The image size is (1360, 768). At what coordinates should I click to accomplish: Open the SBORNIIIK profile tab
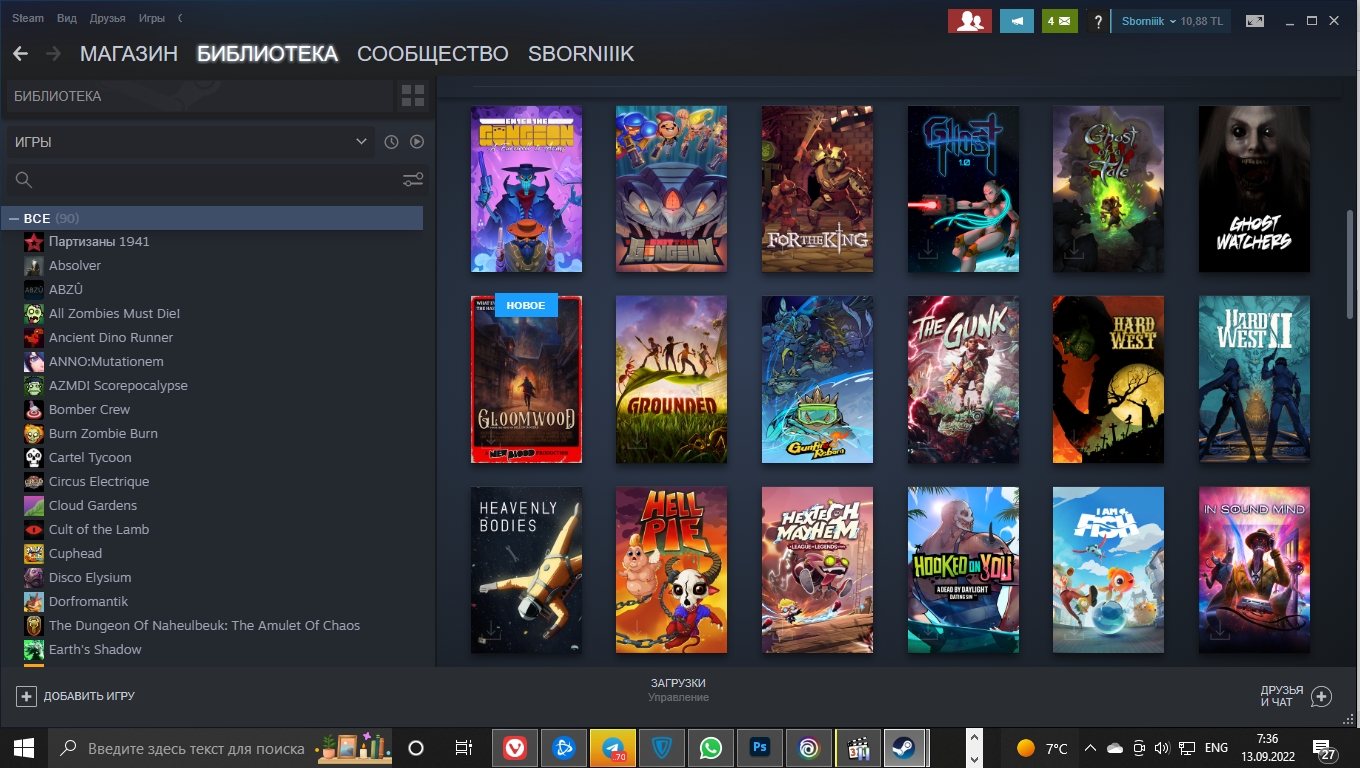(x=581, y=54)
